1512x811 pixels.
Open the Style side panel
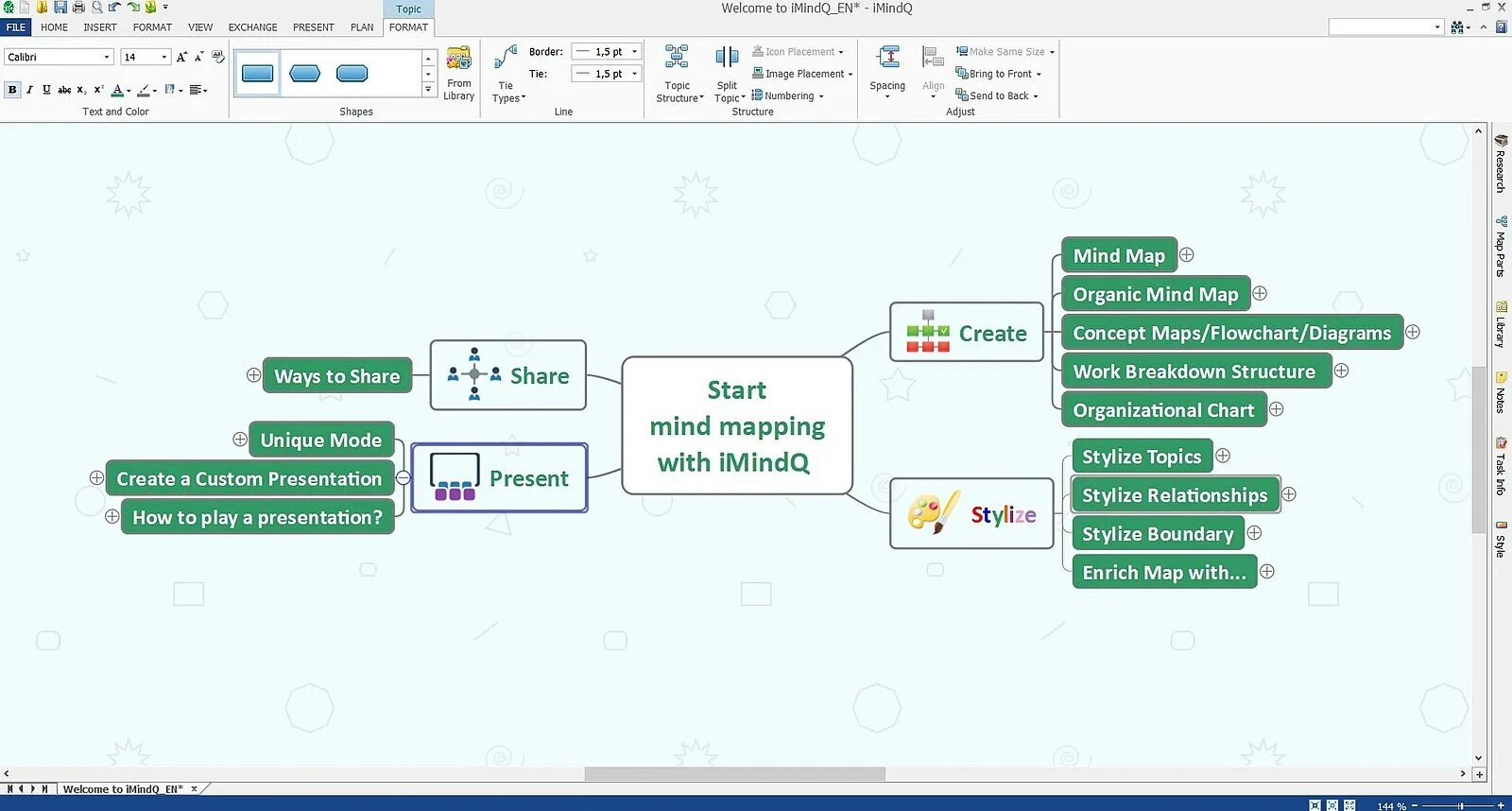pos(1500,538)
